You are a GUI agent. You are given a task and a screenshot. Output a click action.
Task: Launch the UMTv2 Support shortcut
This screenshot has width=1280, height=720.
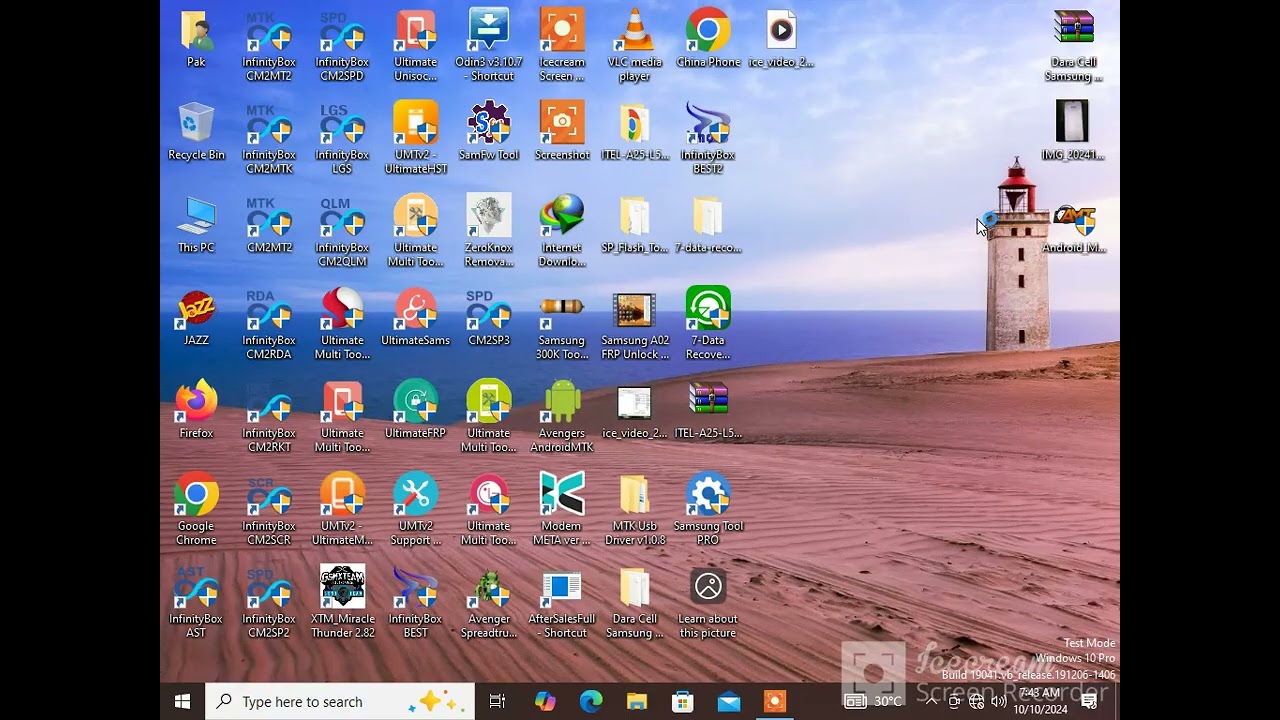click(x=415, y=496)
